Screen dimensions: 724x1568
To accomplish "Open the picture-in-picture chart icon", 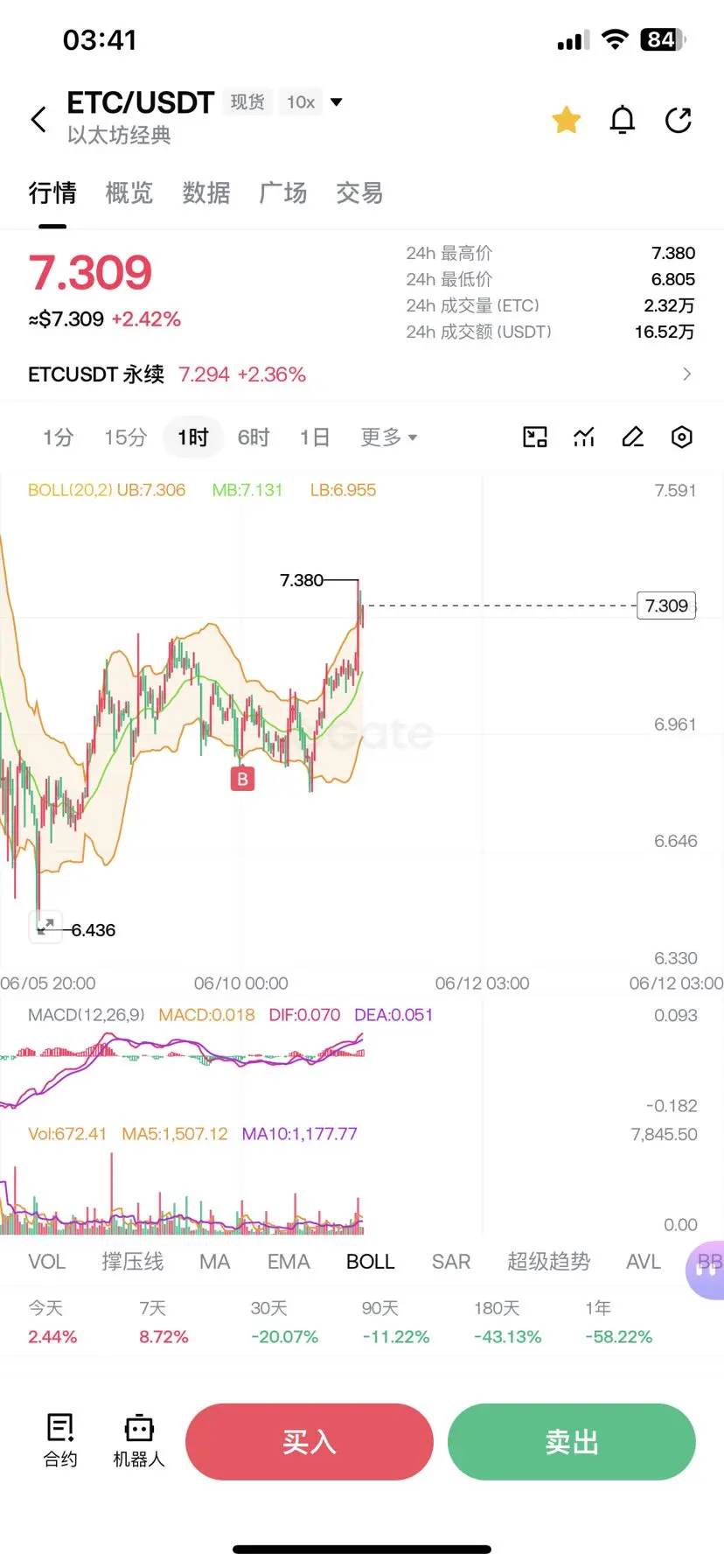I will point(535,437).
